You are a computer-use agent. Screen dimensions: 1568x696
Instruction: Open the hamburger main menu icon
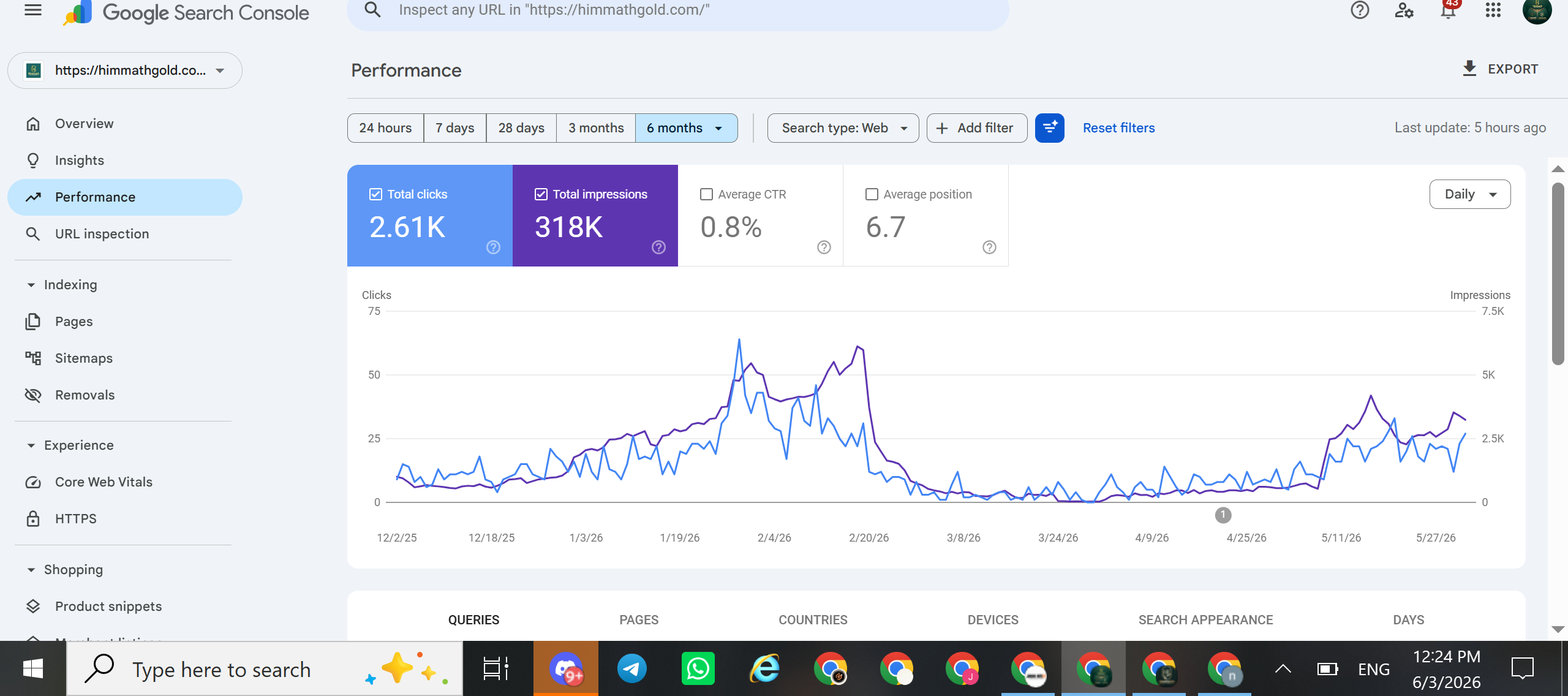click(33, 10)
